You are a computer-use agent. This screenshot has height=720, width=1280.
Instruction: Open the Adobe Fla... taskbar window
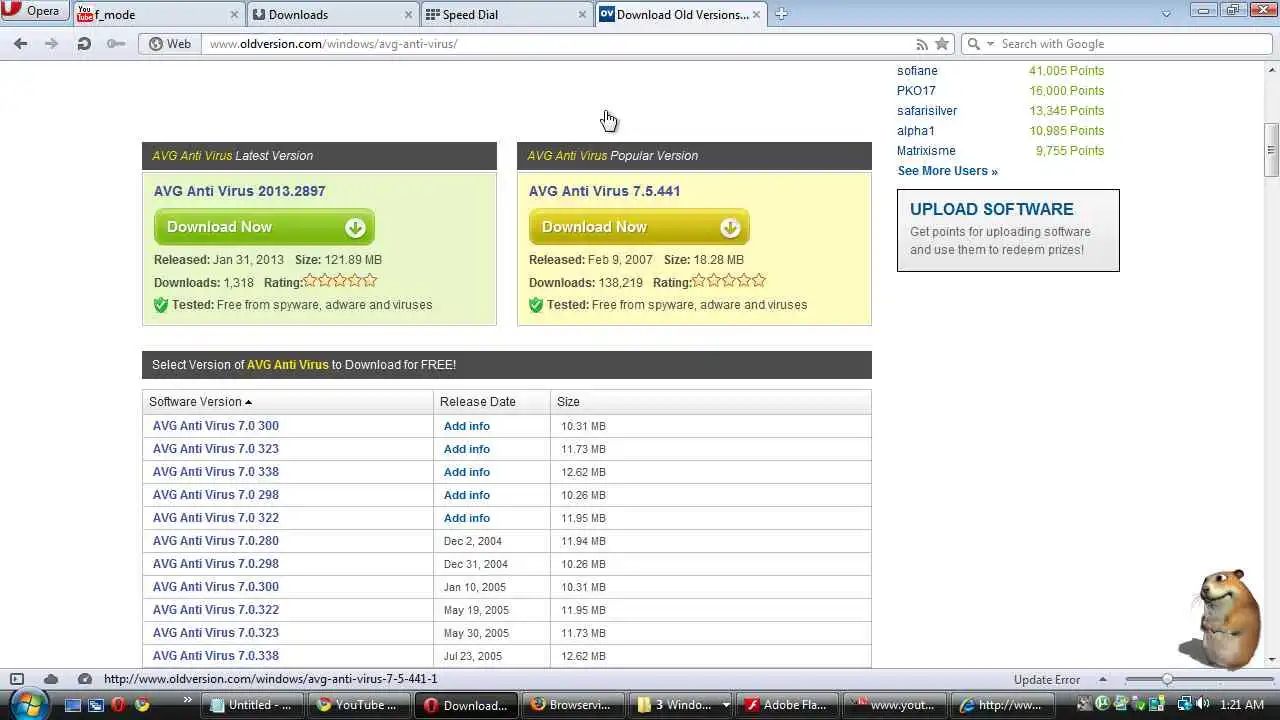point(787,705)
